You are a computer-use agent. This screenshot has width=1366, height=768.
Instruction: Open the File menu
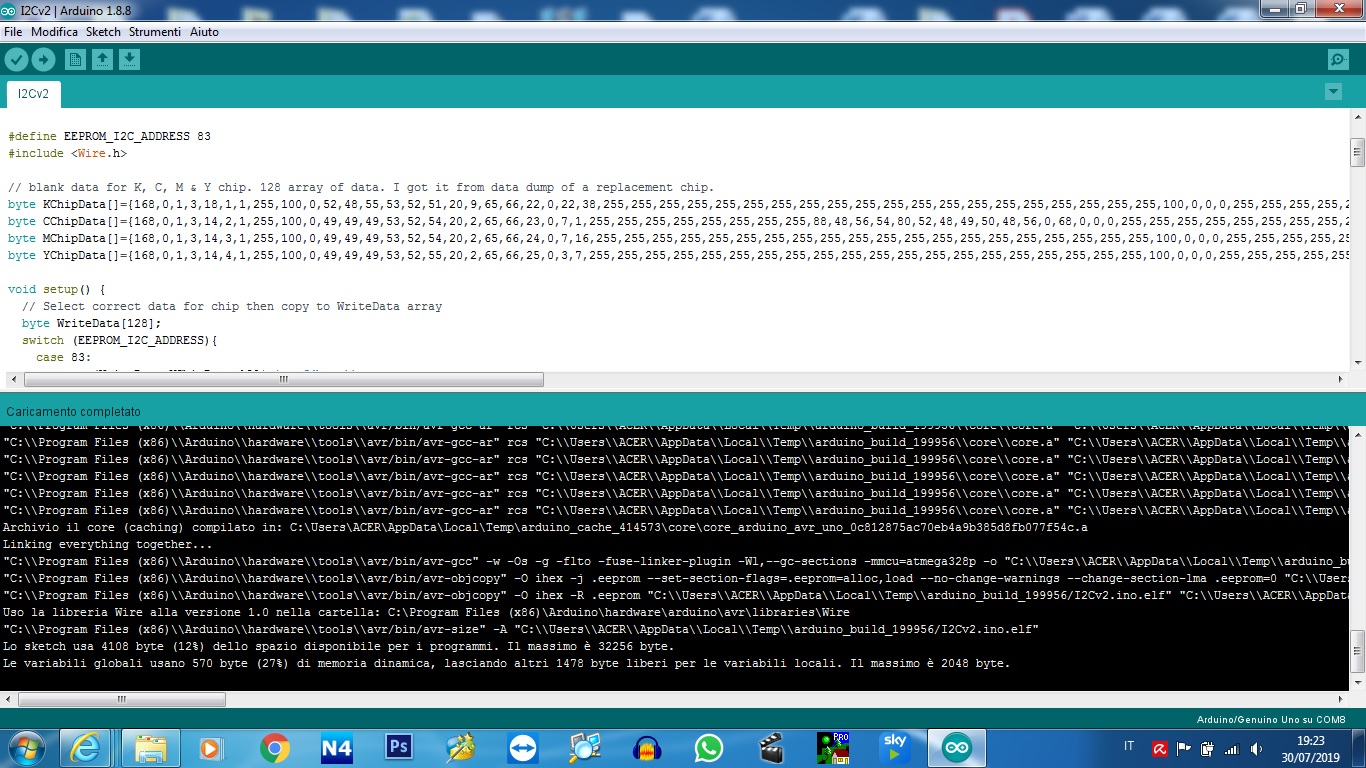click(x=13, y=32)
